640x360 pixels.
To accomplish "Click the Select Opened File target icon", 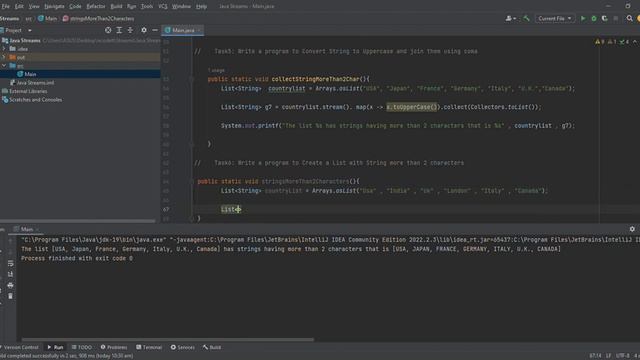I will (x=108, y=30).
